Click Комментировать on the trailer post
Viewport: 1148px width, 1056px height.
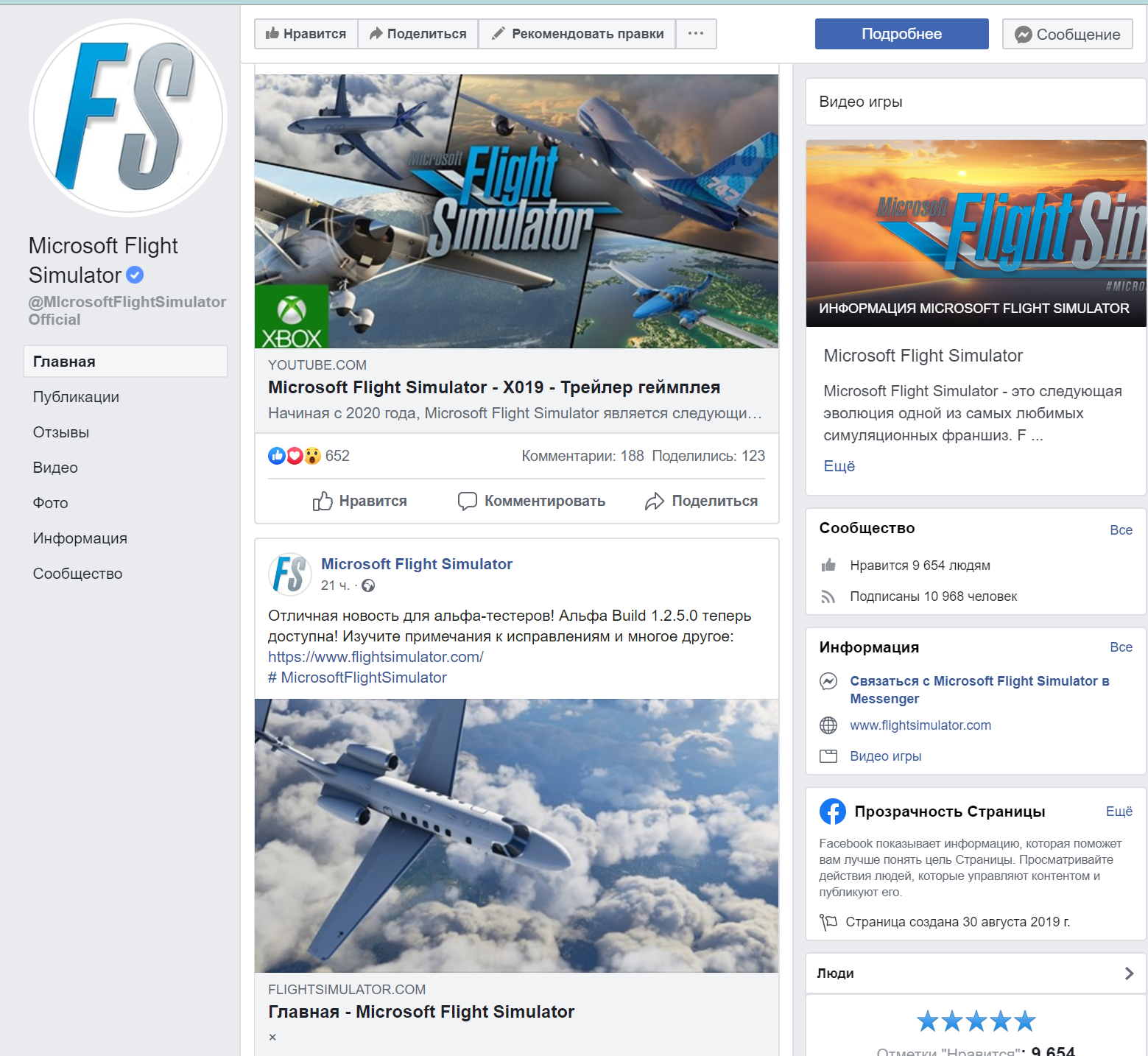click(x=532, y=501)
